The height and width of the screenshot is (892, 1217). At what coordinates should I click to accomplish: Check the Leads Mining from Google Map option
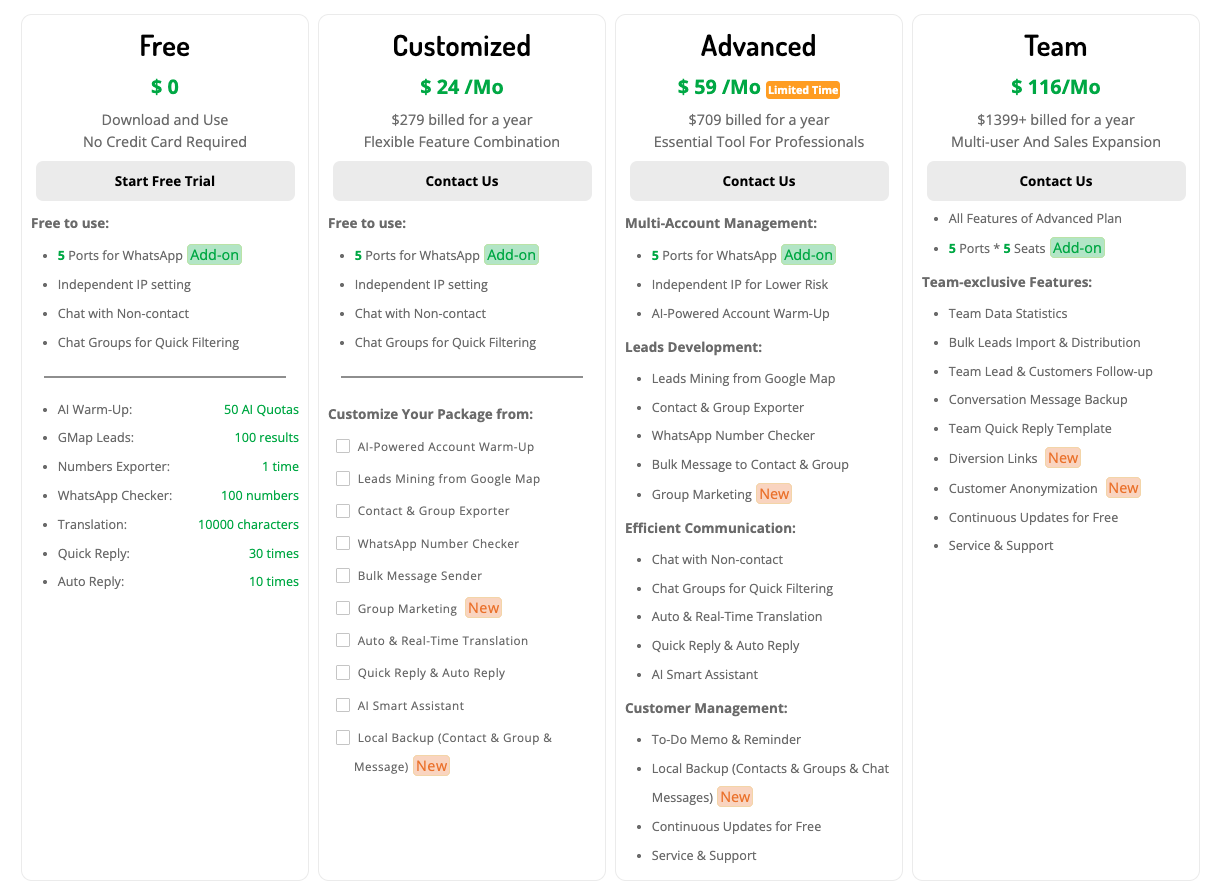[x=343, y=478]
